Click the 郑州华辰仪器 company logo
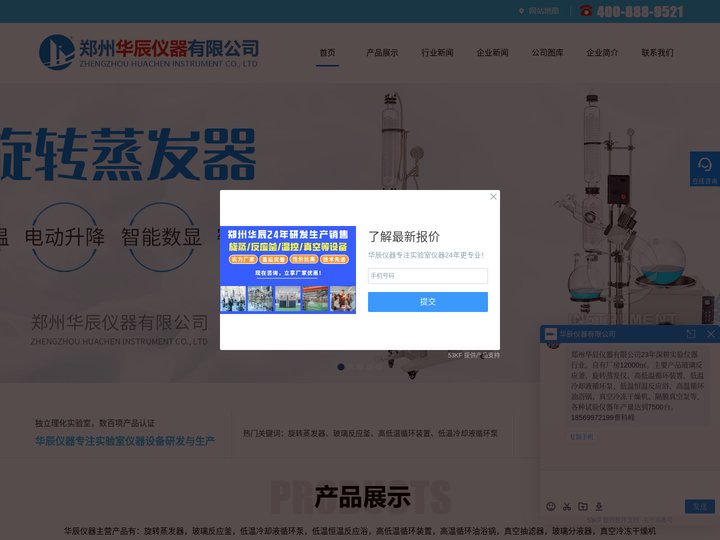This screenshot has width=720, height=540. click(x=149, y=52)
